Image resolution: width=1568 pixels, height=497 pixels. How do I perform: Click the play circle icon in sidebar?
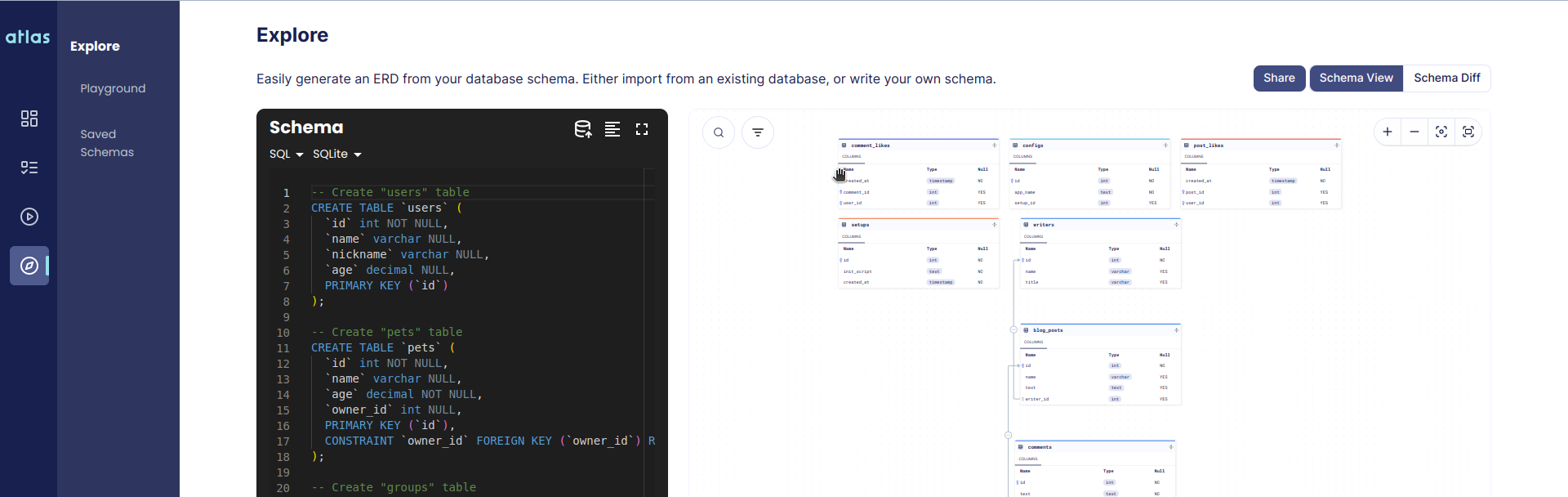[x=29, y=217]
